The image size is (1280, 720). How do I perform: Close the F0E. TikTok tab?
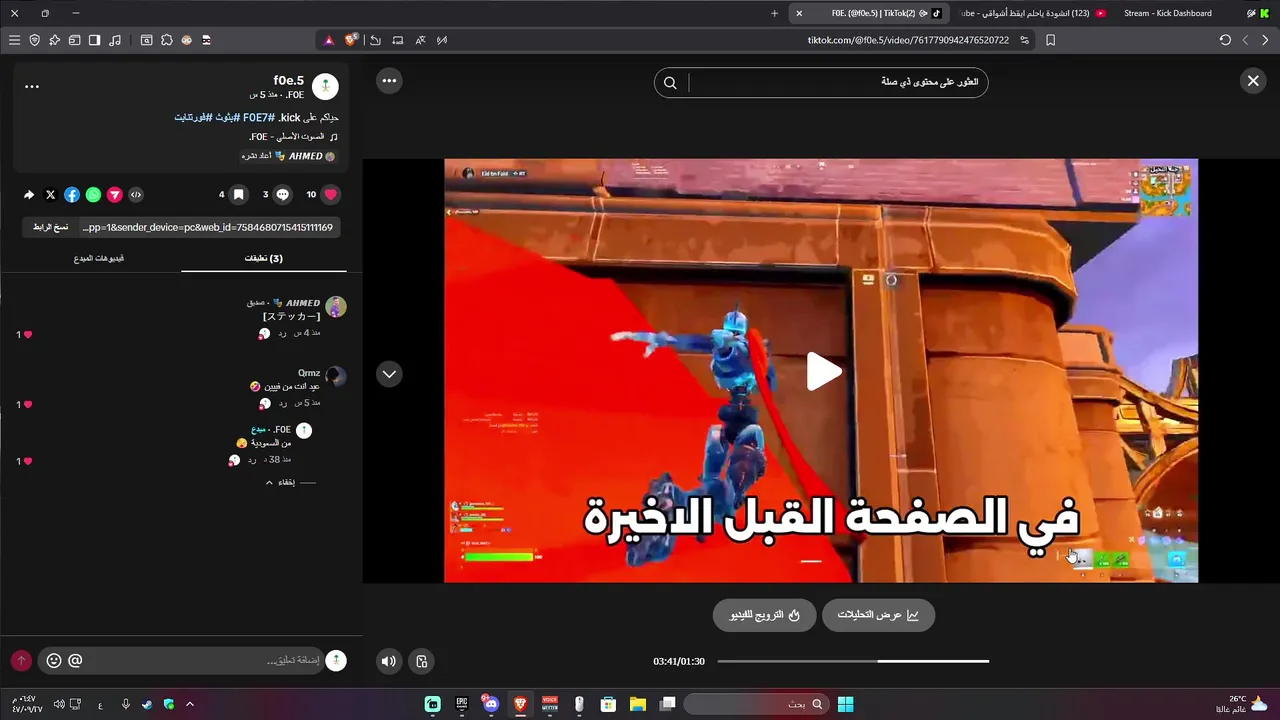point(799,13)
